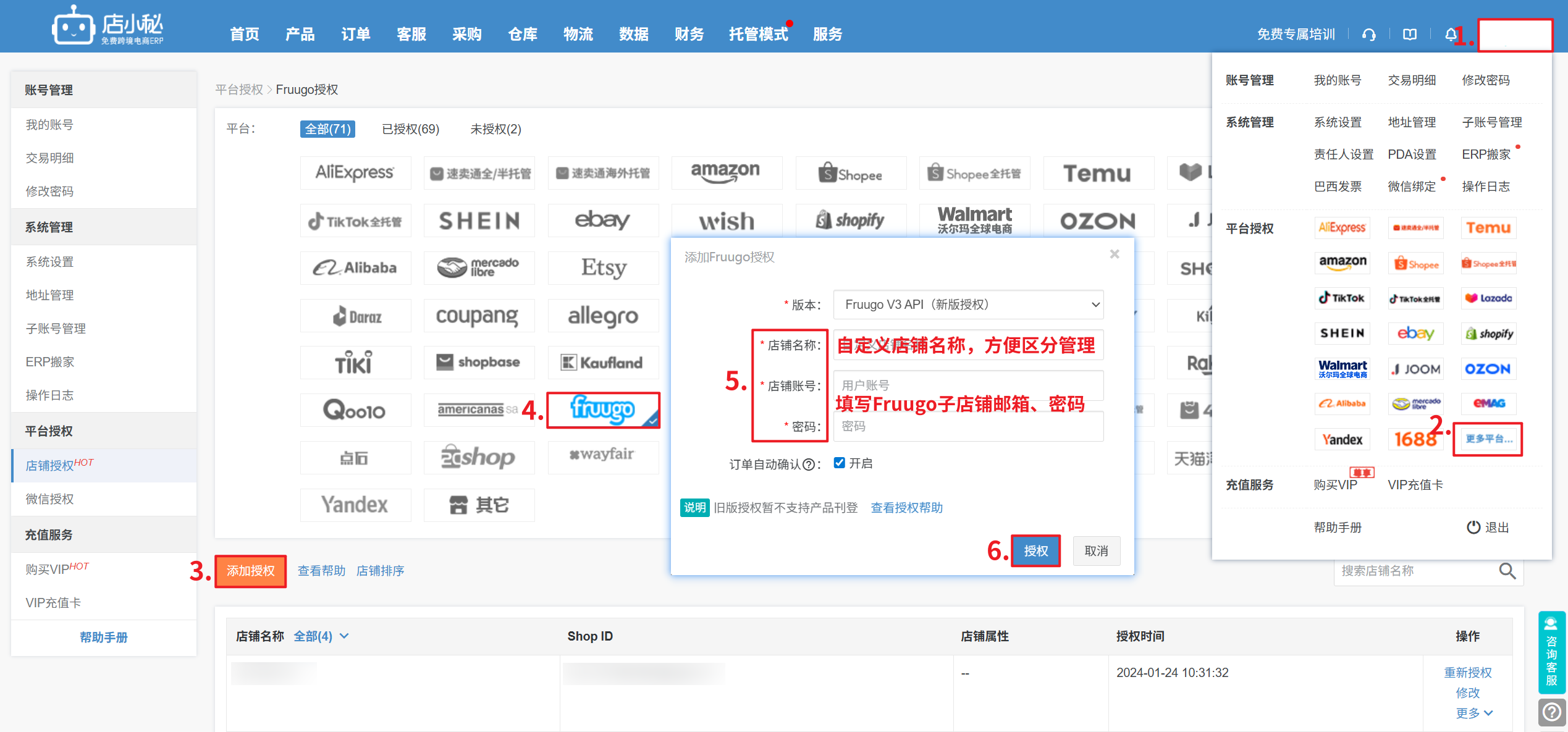Image resolution: width=1568 pixels, height=732 pixels.
Task: Click the notification bell icon
Action: coord(1450,35)
